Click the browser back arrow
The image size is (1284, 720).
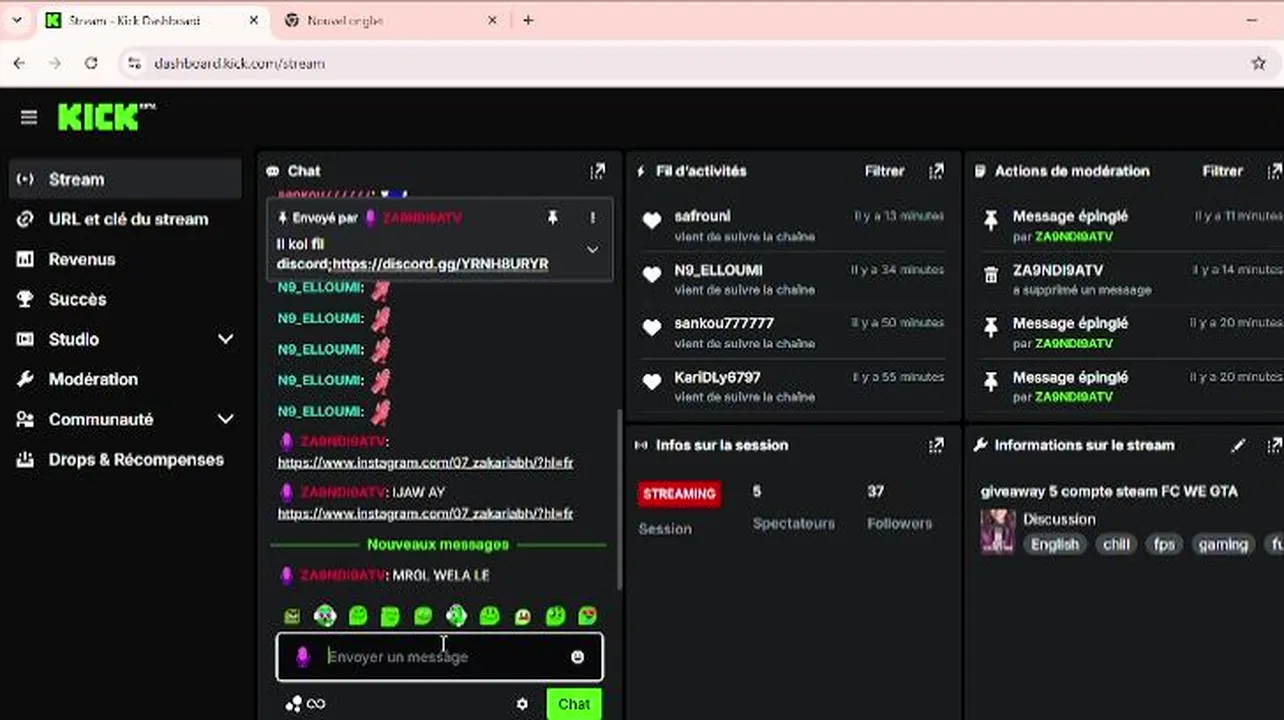pyautogui.click(x=19, y=63)
